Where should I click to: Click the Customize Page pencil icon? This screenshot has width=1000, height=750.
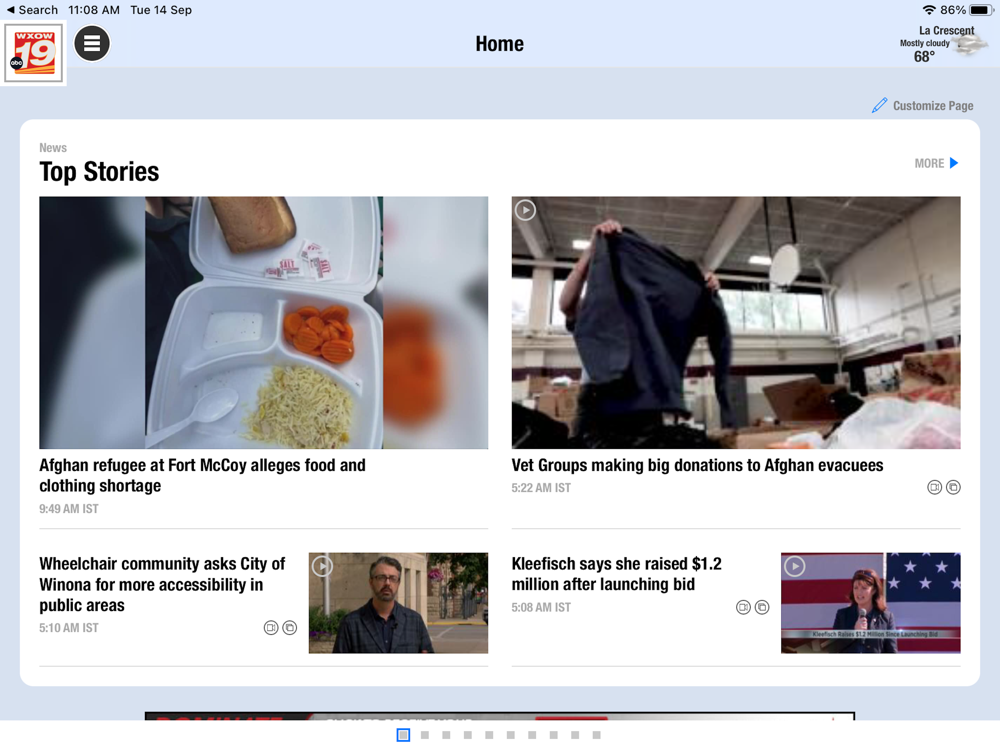click(x=879, y=105)
